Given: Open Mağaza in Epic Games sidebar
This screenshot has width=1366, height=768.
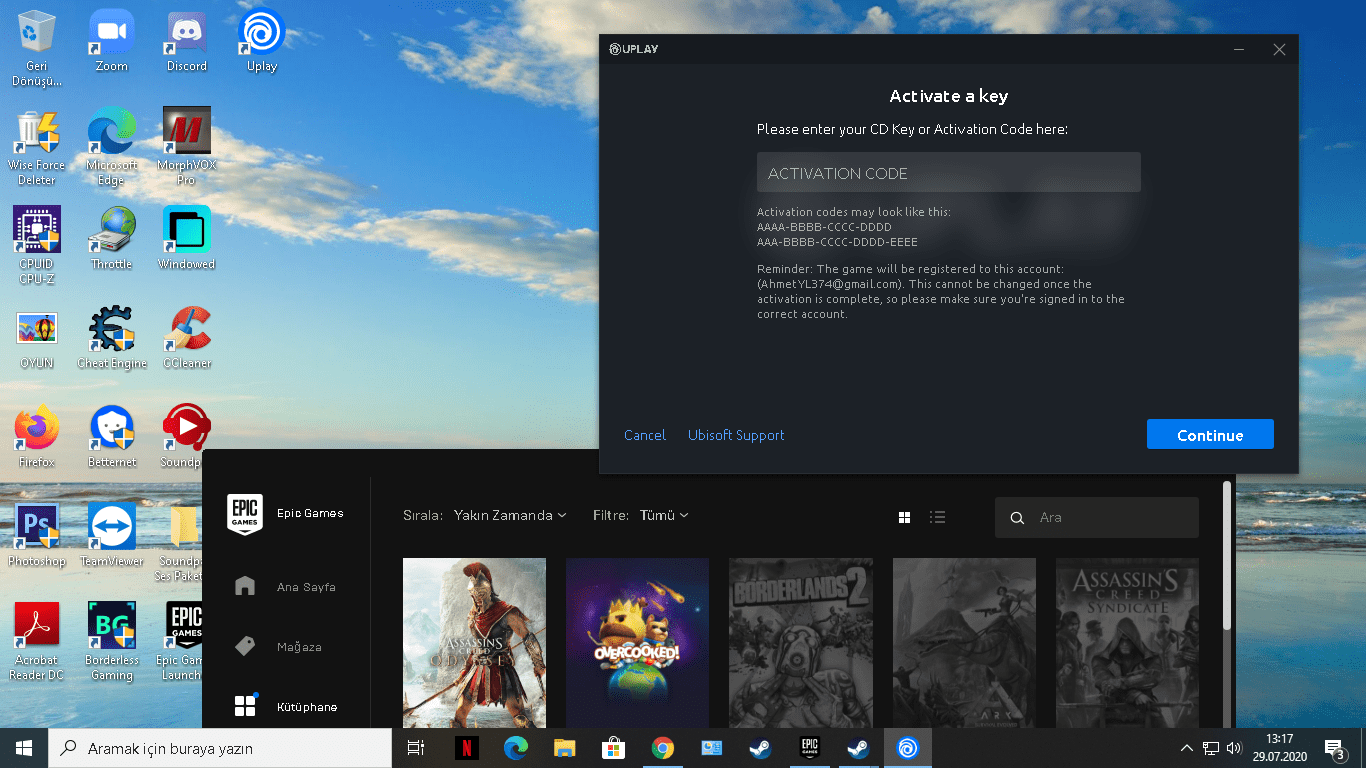Looking at the screenshot, I should (x=278, y=647).
